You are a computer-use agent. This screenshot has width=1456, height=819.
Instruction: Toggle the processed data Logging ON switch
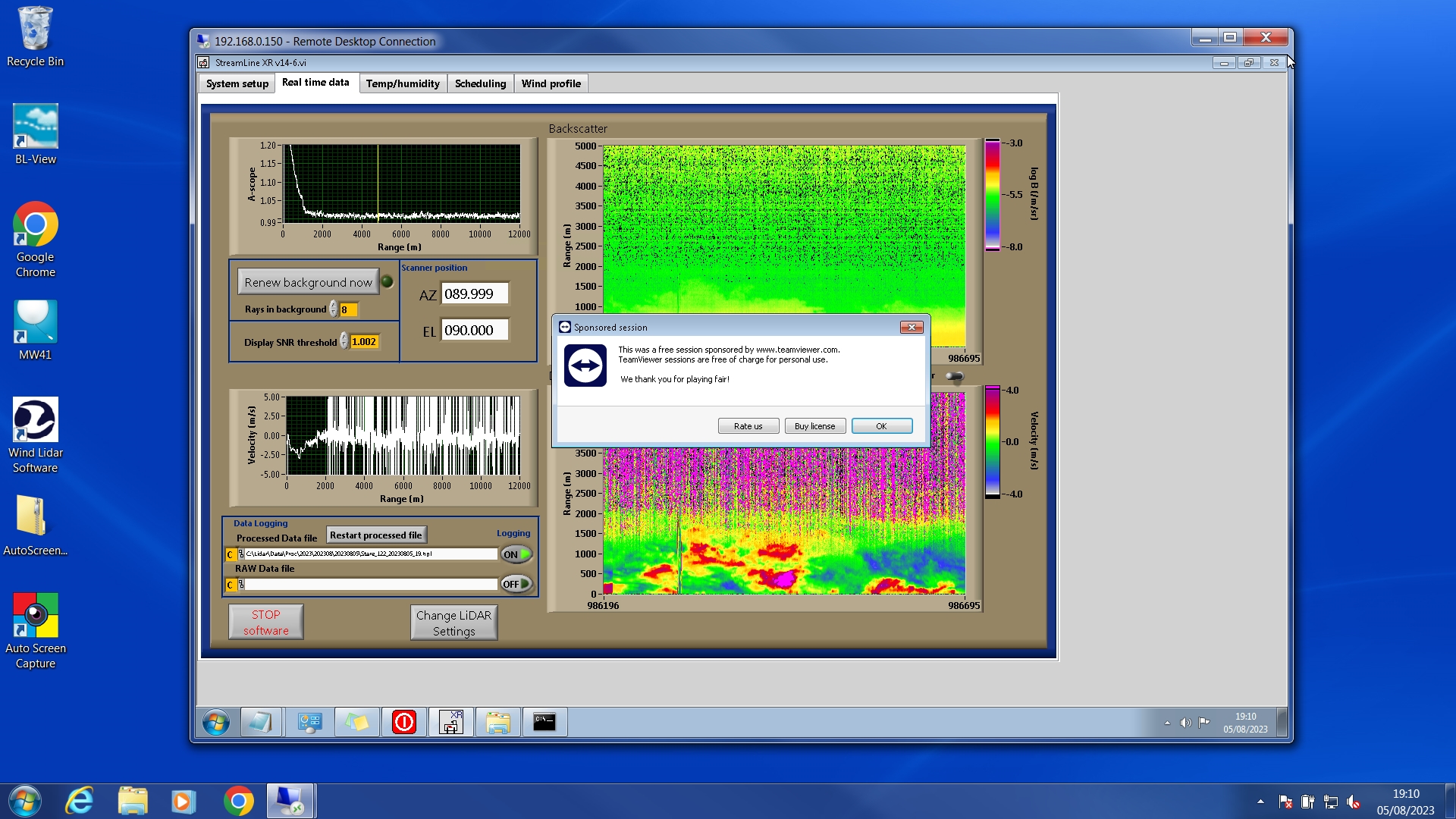point(516,554)
